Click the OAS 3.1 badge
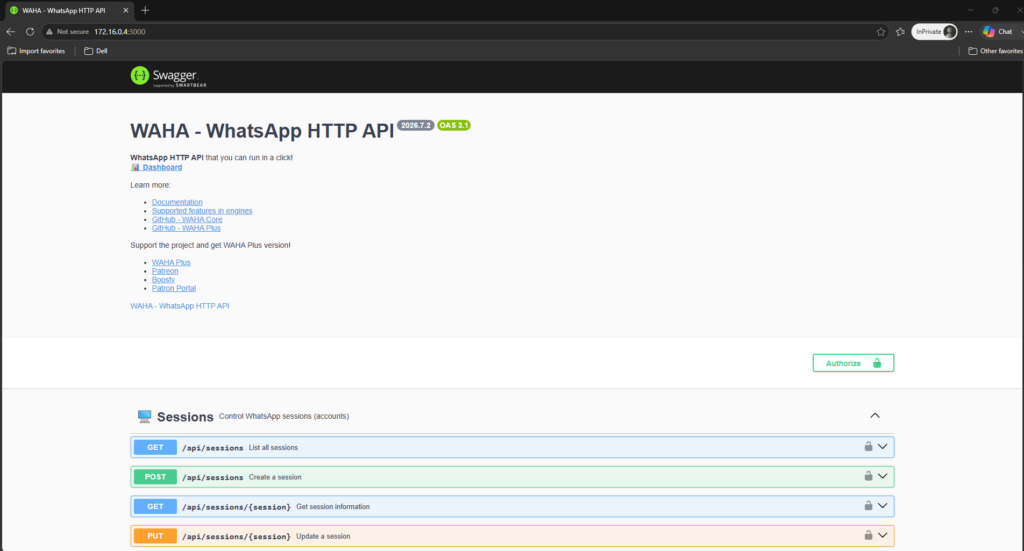This screenshot has width=1024, height=551. click(454, 125)
